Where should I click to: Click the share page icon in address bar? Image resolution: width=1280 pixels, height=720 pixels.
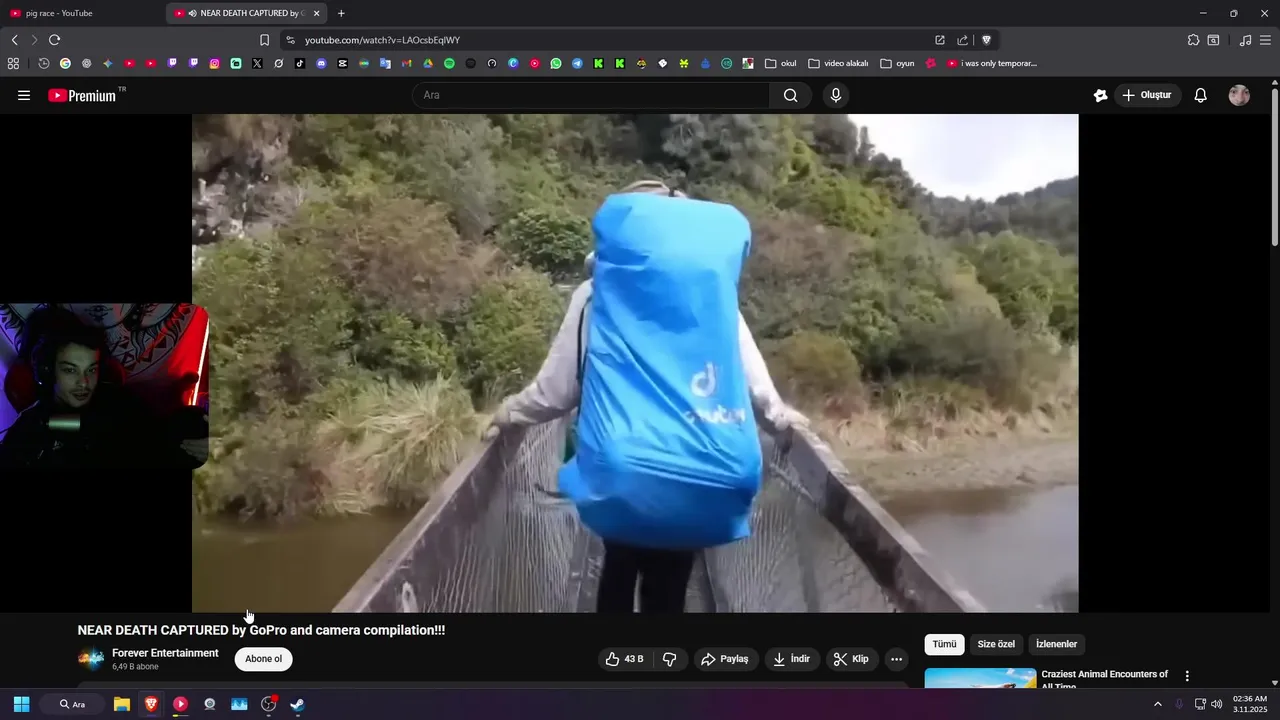tap(962, 40)
